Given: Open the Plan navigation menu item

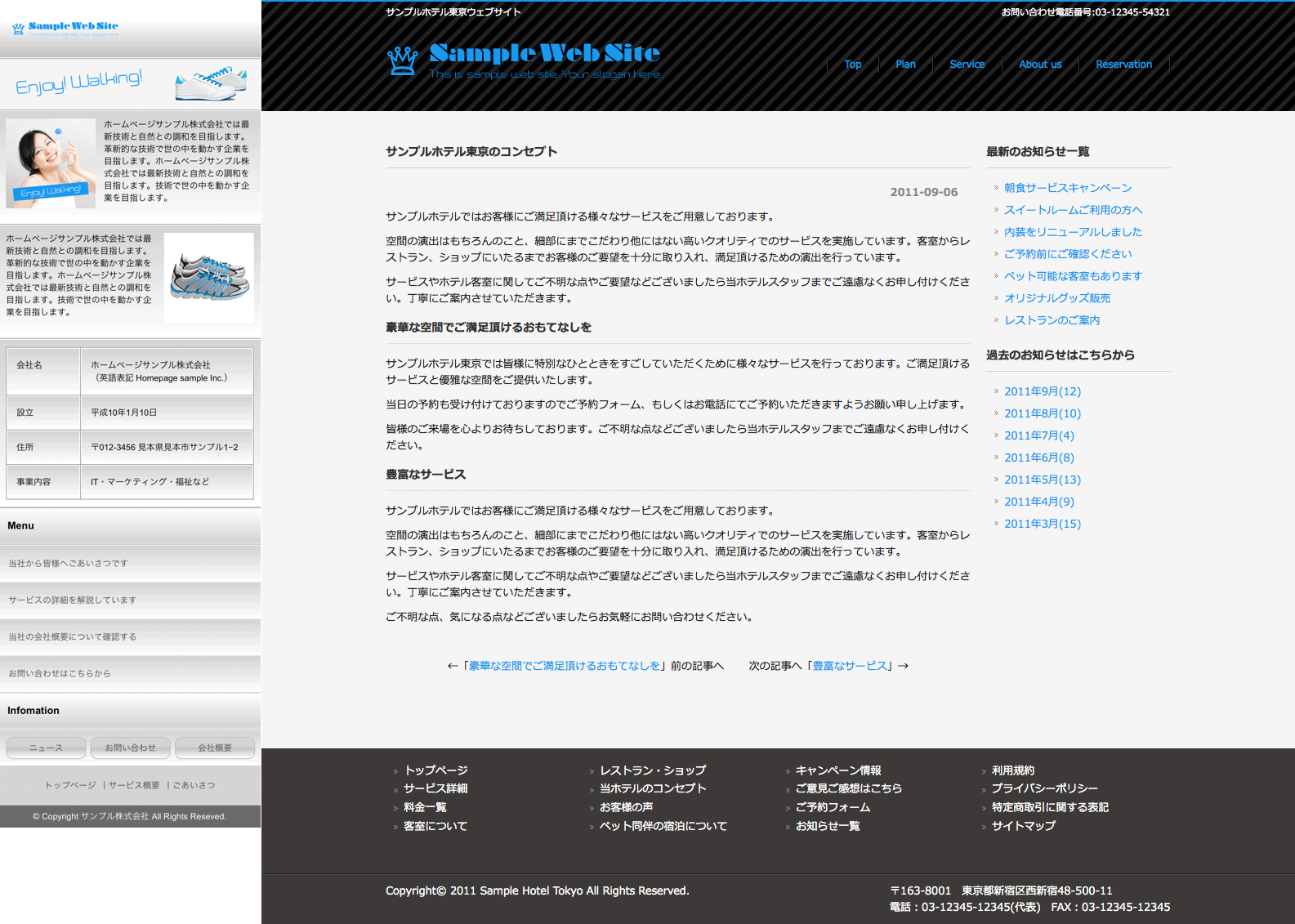Looking at the screenshot, I should point(905,65).
